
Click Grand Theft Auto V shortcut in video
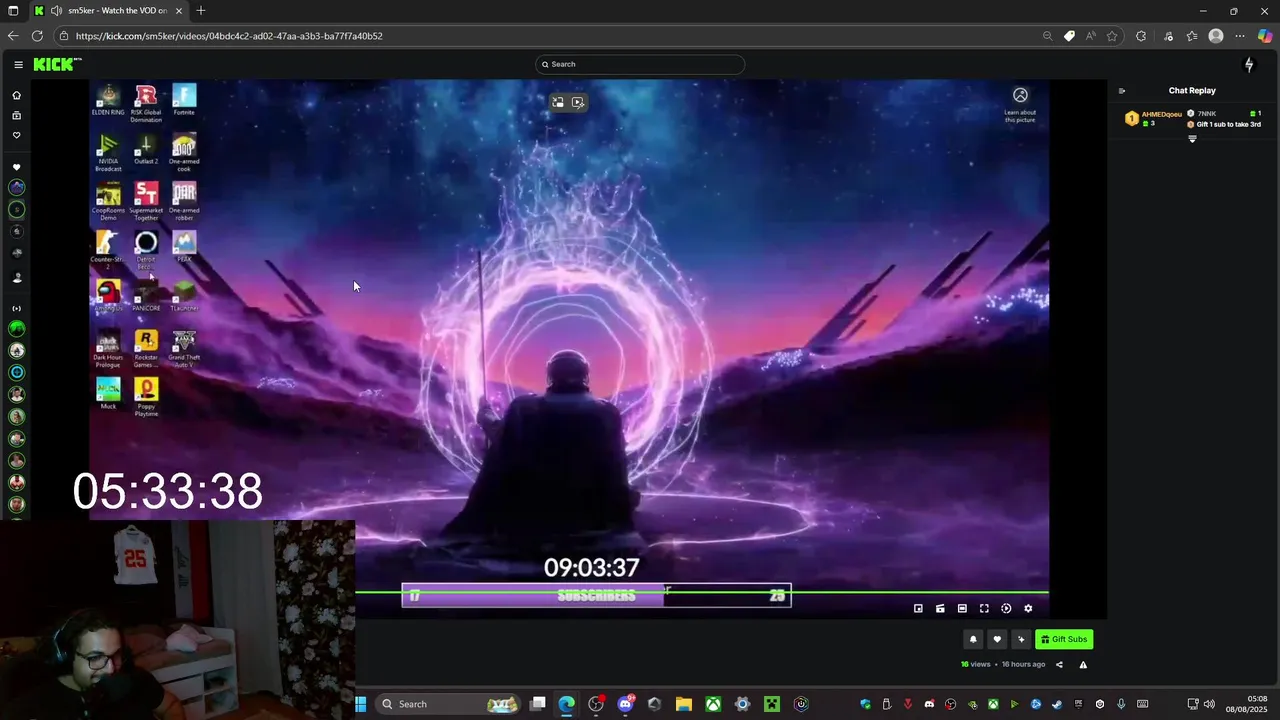tap(184, 348)
